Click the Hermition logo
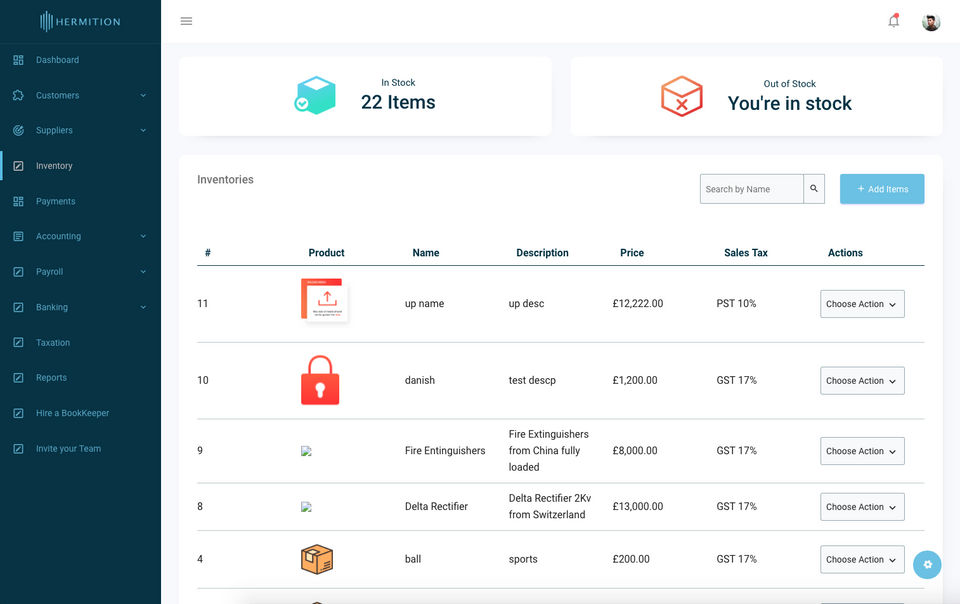The width and height of the screenshot is (960, 604). coord(80,21)
